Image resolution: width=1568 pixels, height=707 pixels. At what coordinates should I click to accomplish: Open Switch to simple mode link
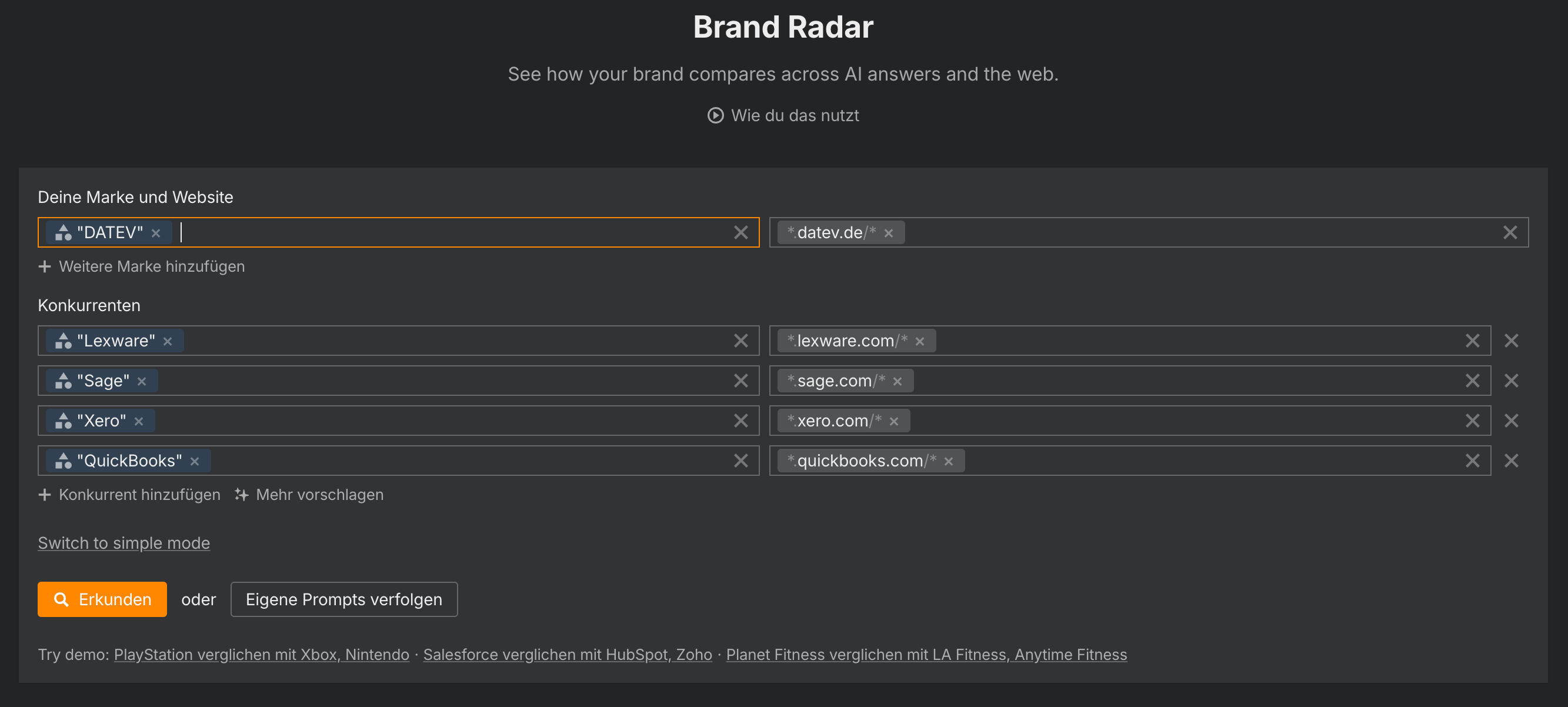[124, 543]
